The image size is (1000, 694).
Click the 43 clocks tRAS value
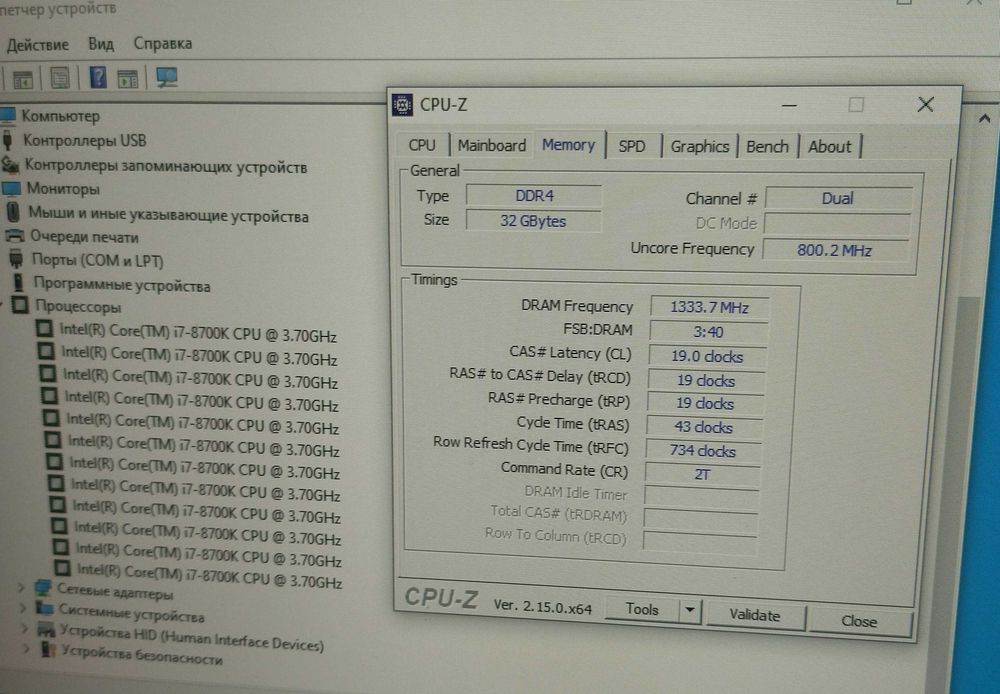pyautogui.click(x=703, y=427)
